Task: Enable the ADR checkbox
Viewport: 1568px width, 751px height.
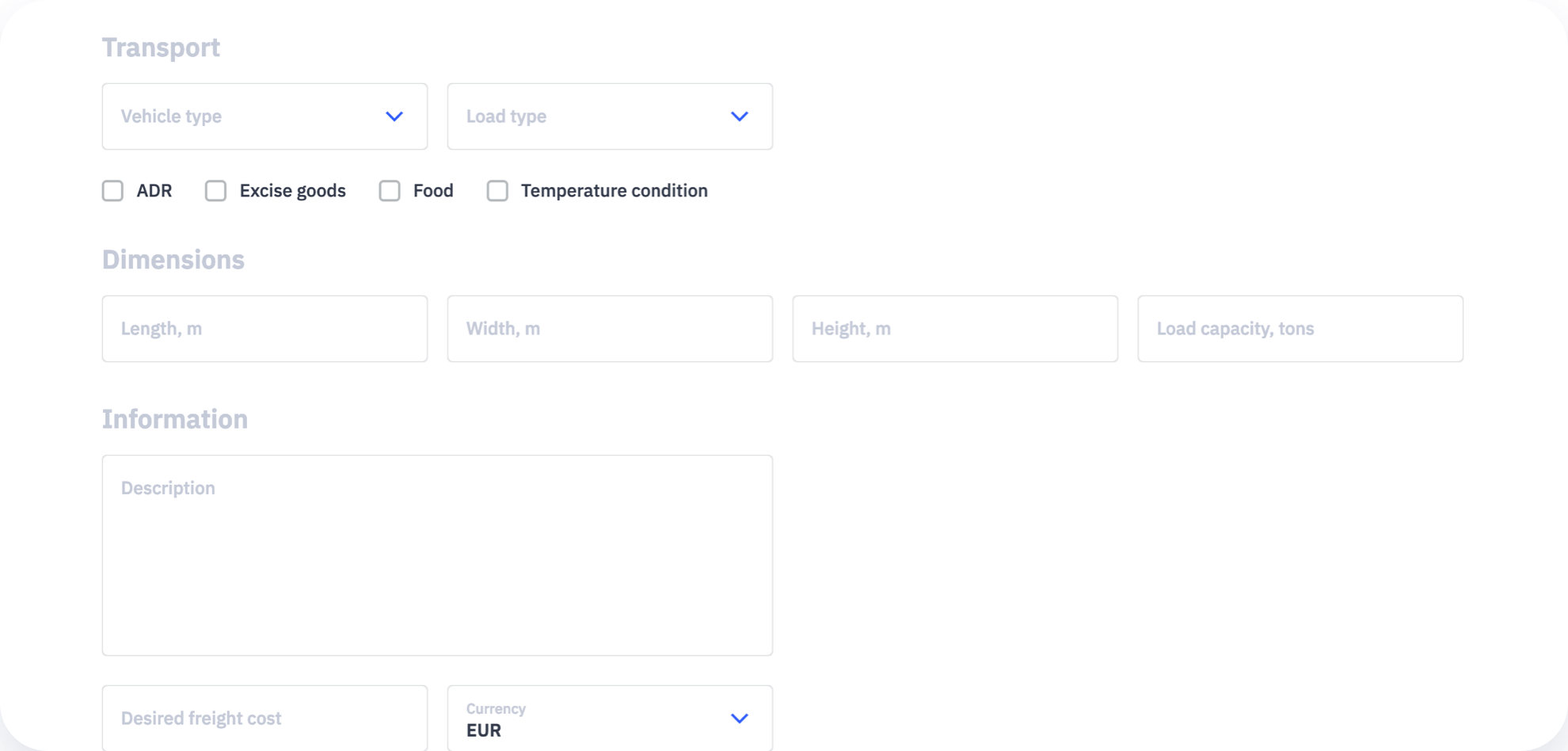Action: click(x=112, y=191)
